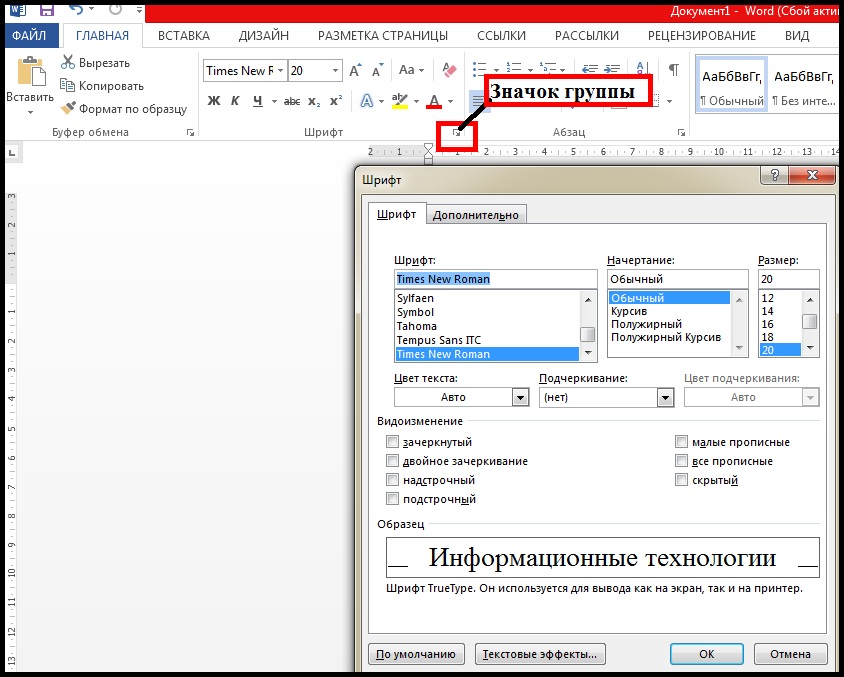Open the Буфер обмена group dialog launcher
This screenshot has height=677, width=844.
click(x=190, y=132)
